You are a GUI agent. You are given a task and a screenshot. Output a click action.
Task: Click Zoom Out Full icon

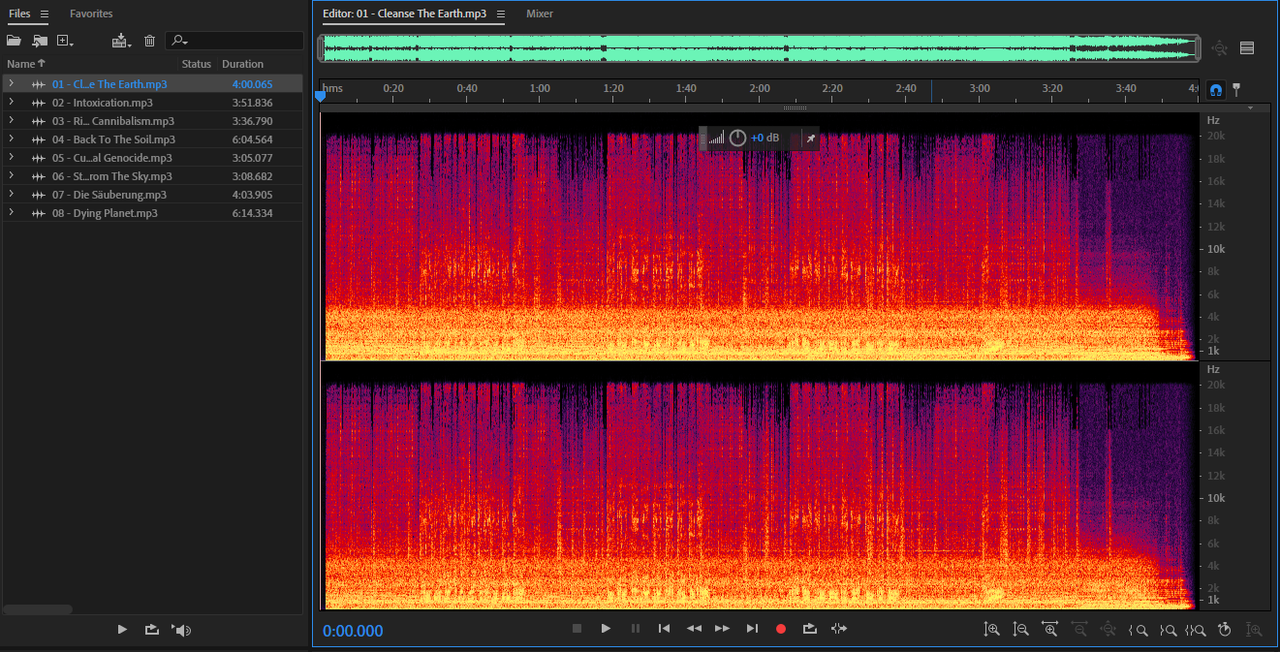pos(1108,629)
